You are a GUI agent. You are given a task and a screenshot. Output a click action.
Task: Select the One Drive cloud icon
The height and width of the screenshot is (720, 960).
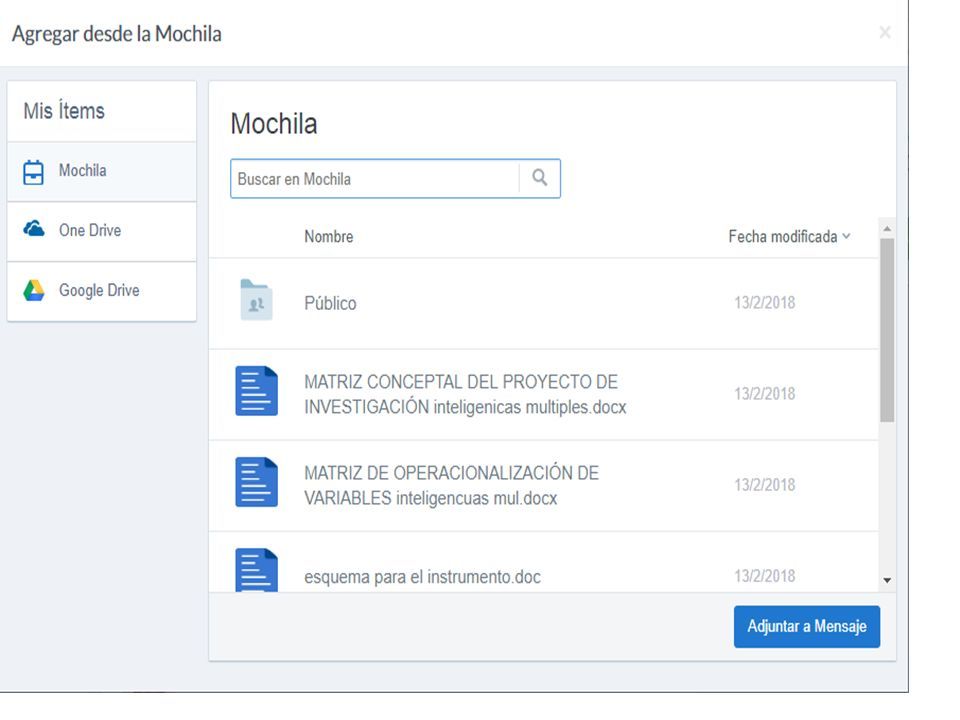tap(34, 230)
